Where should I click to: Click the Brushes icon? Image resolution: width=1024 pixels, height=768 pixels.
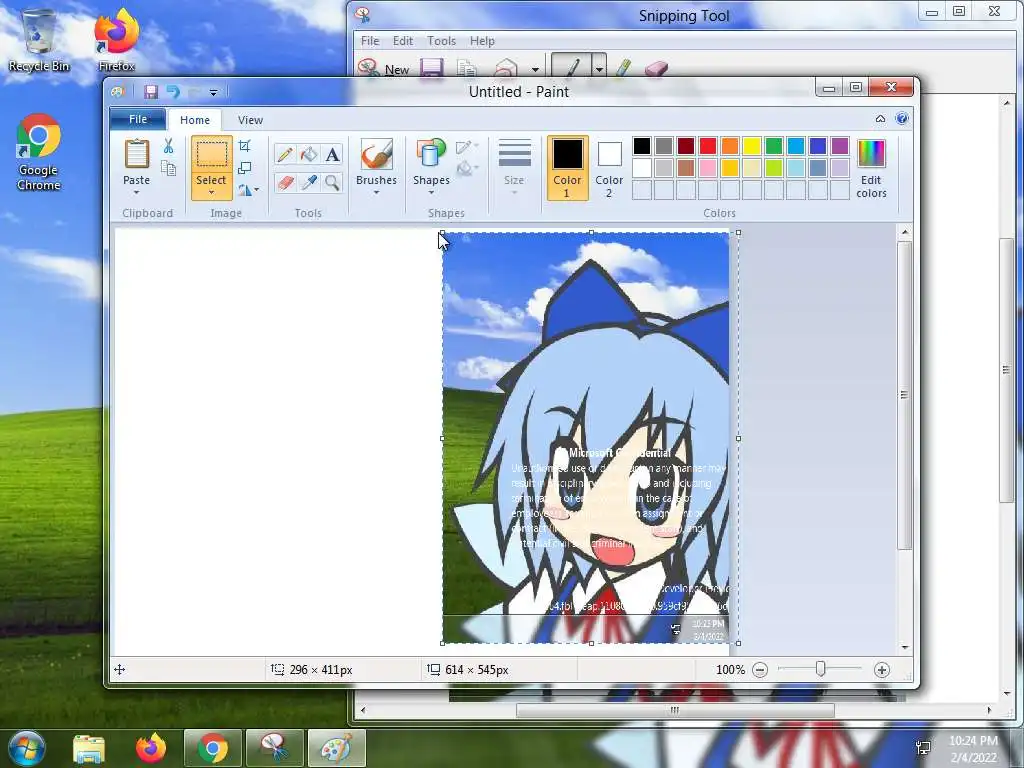[x=377, y=155]
